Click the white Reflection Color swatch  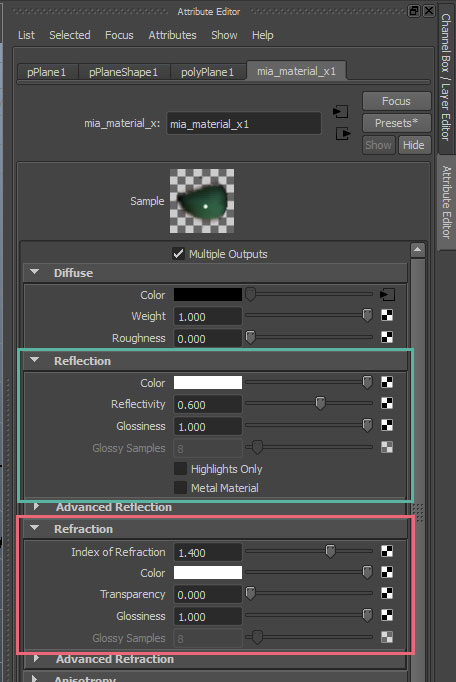[208, 382]
